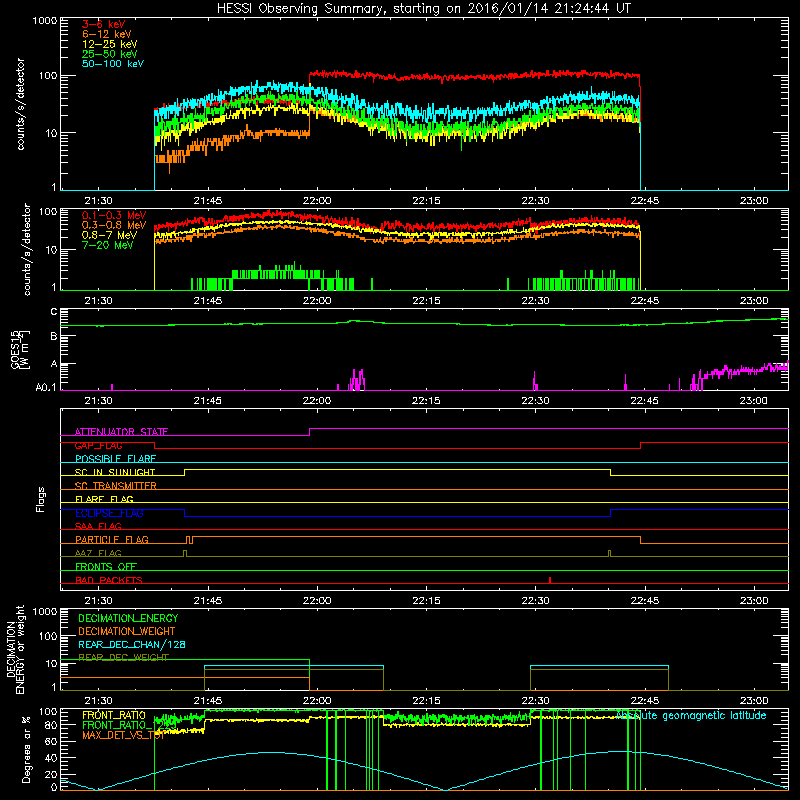The width and height of the screenshot is (800, 800).
Task: Click the Degrees or % axis title
Action: 26,749
